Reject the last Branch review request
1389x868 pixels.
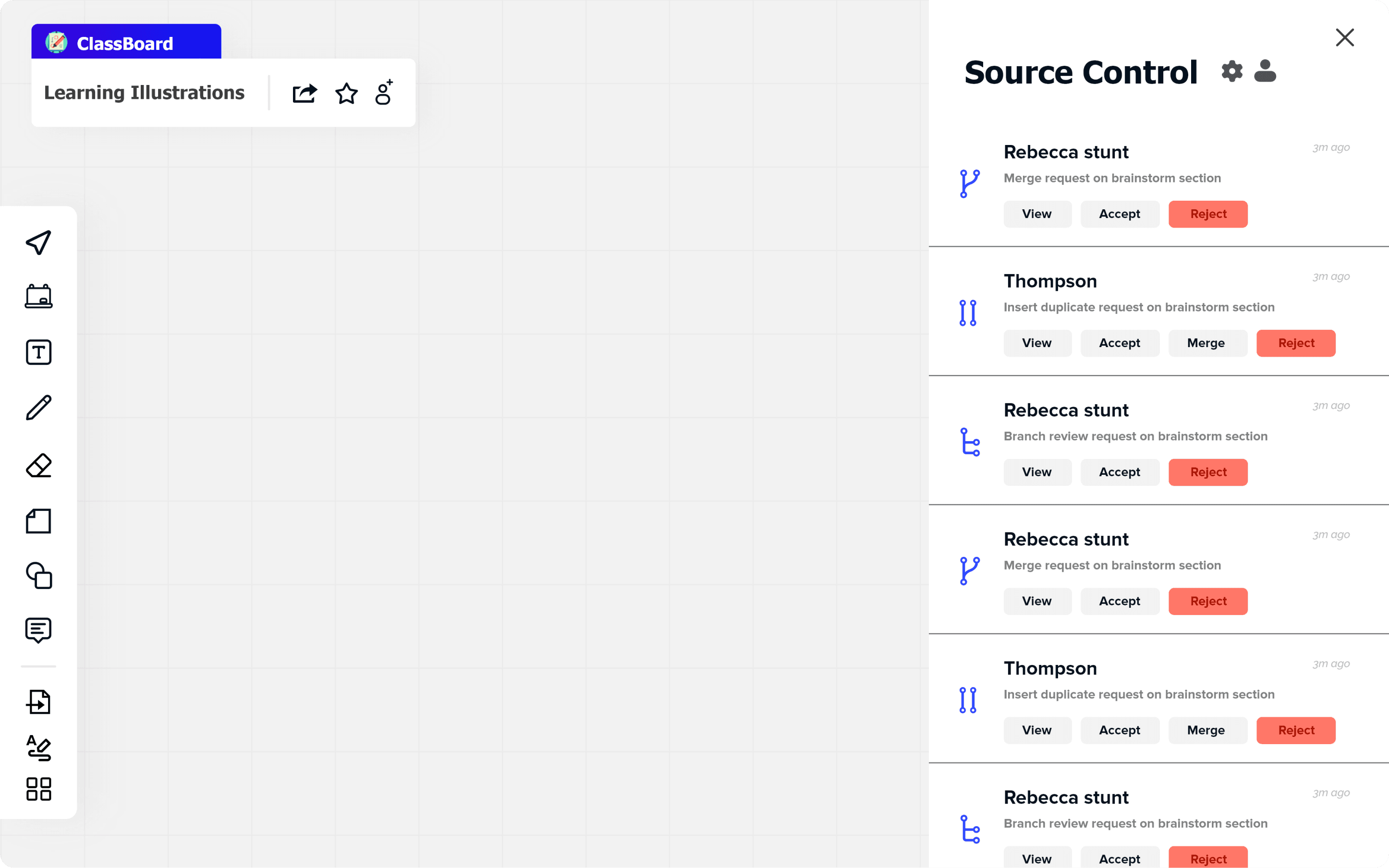point(1208,857)
